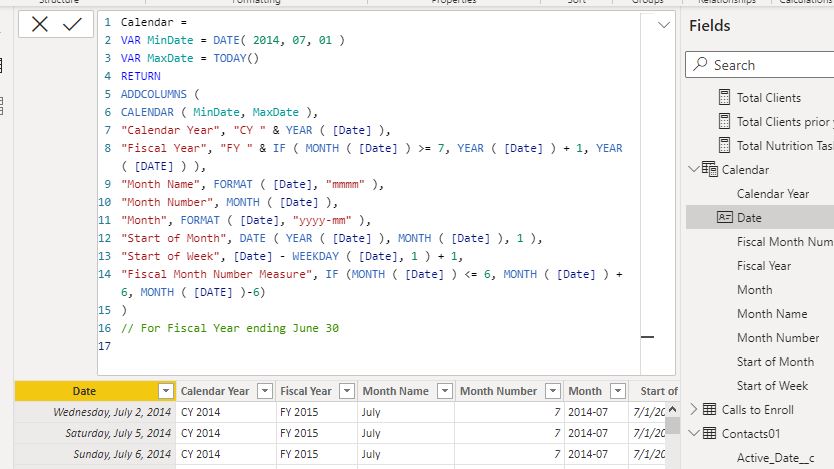Select the Month Name field
The width and height of the screenshot is (834, 469).
(772, 314)
